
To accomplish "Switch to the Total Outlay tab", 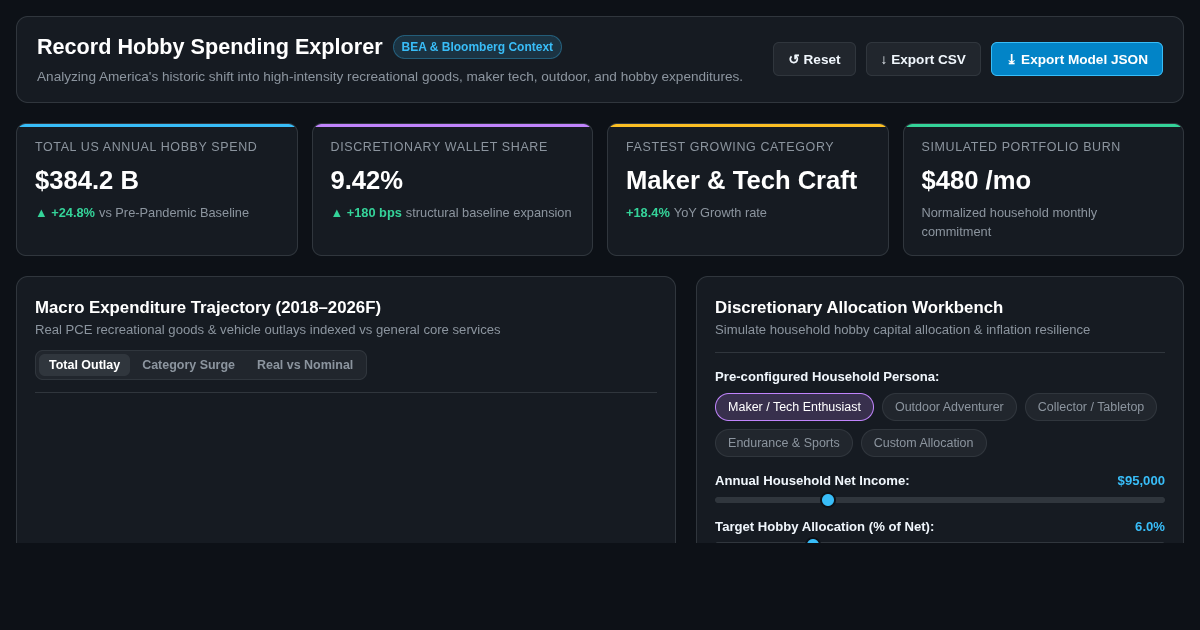I will (84, 365).
